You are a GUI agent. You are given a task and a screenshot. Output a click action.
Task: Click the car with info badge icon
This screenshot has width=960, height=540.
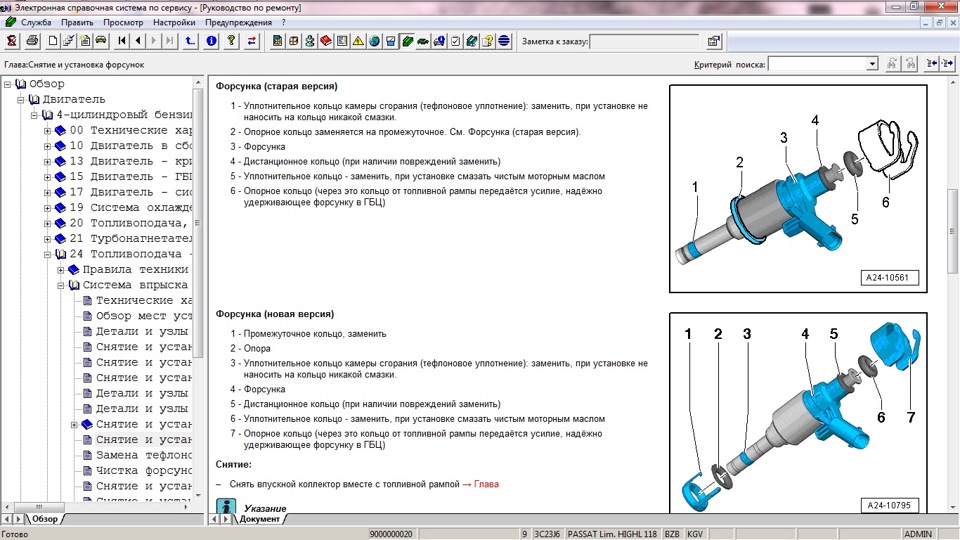(x=439, y=41)
